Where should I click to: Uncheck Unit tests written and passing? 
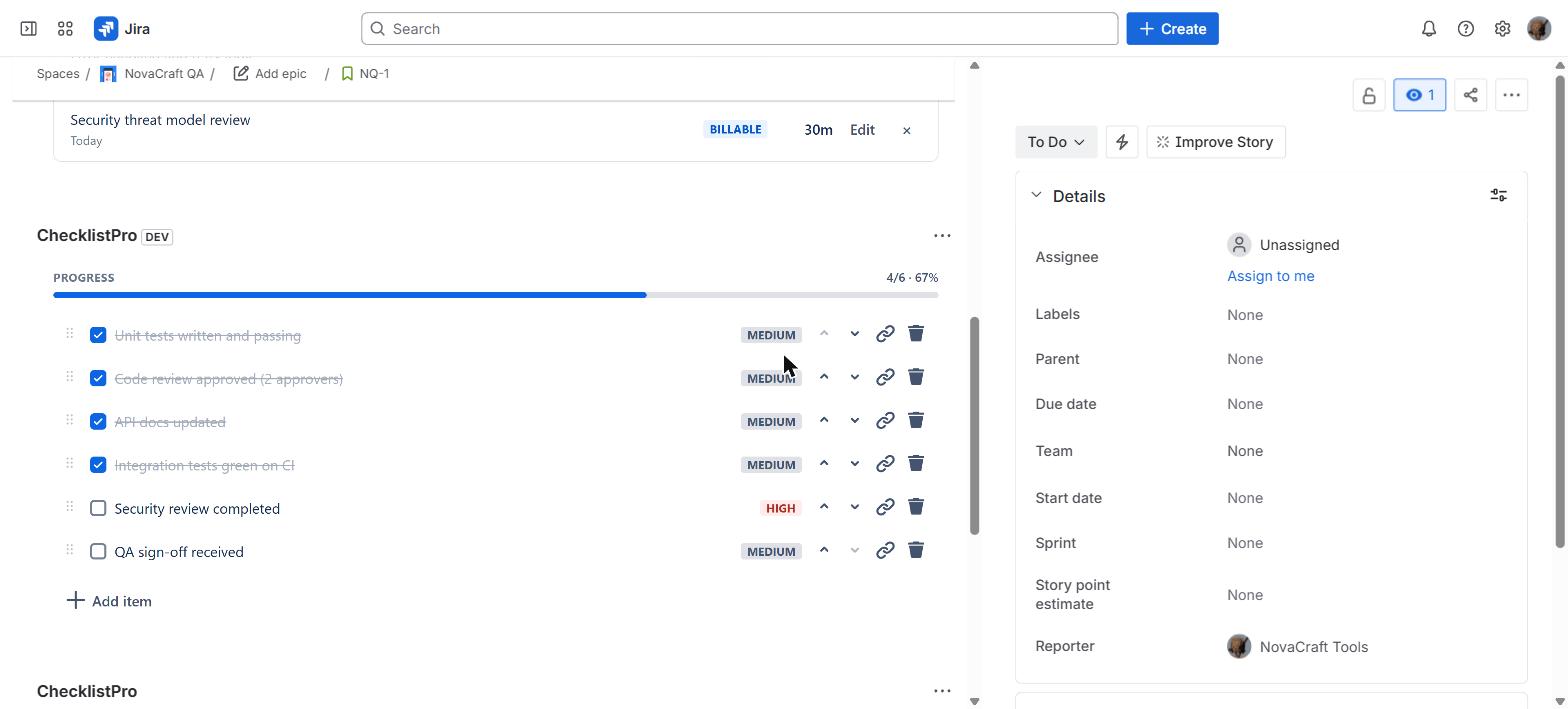pos(98,335)
